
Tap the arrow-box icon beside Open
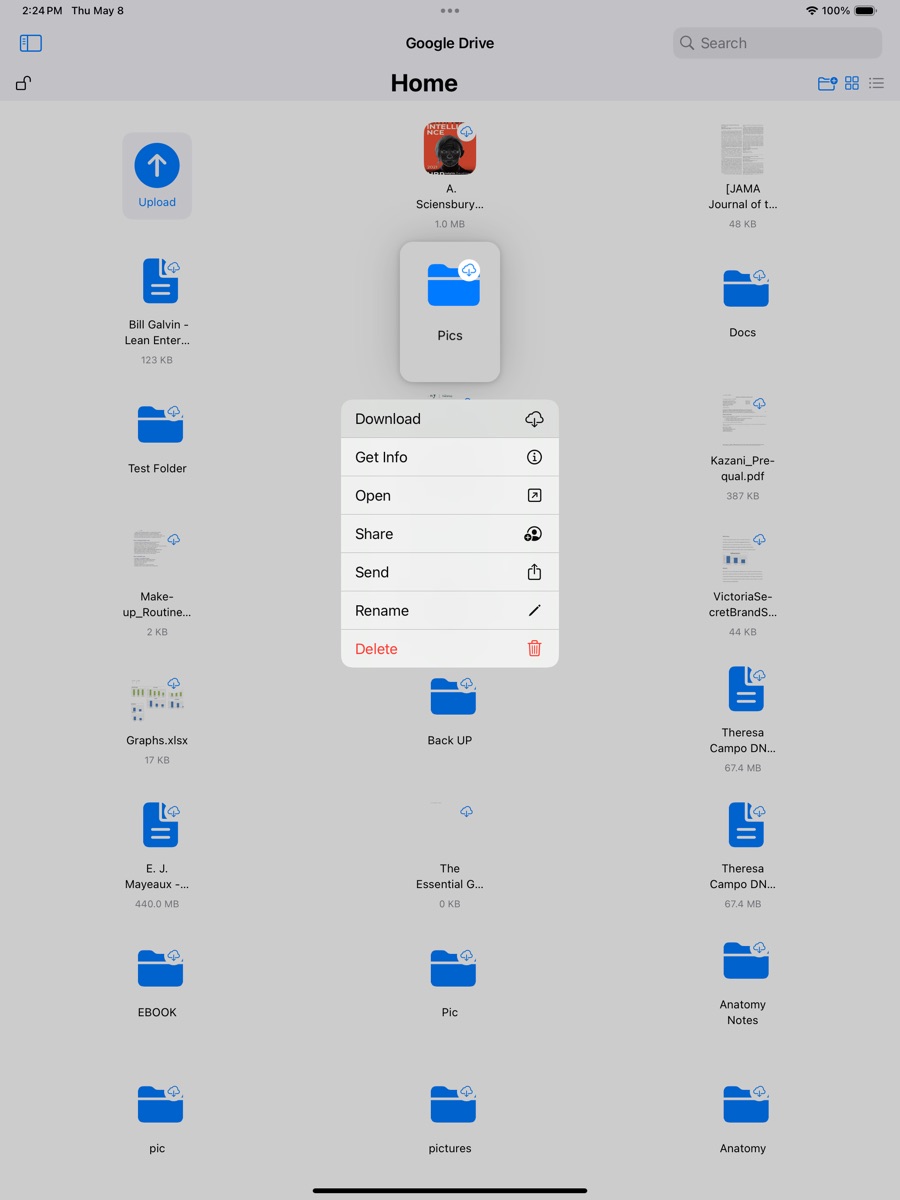tap(534, 495)
